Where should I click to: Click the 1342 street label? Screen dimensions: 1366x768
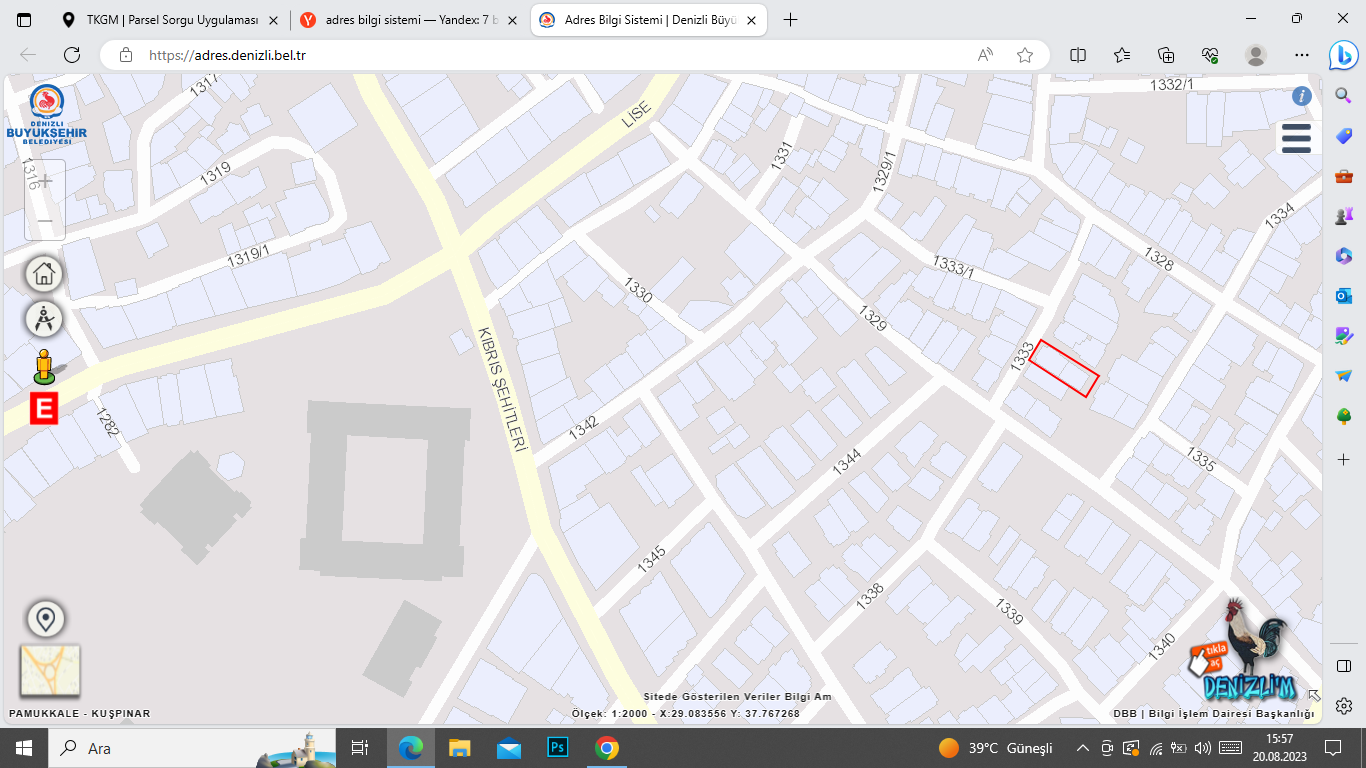tap(583, 427)
